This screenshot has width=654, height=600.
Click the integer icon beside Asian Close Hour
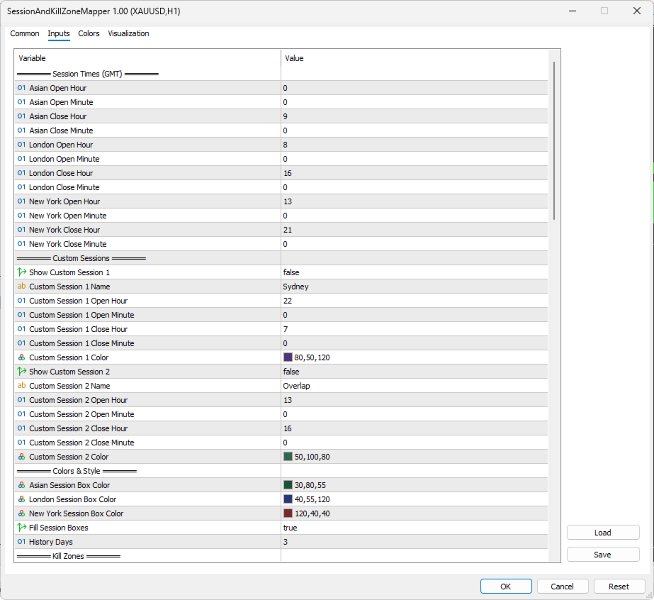(22, 116)
